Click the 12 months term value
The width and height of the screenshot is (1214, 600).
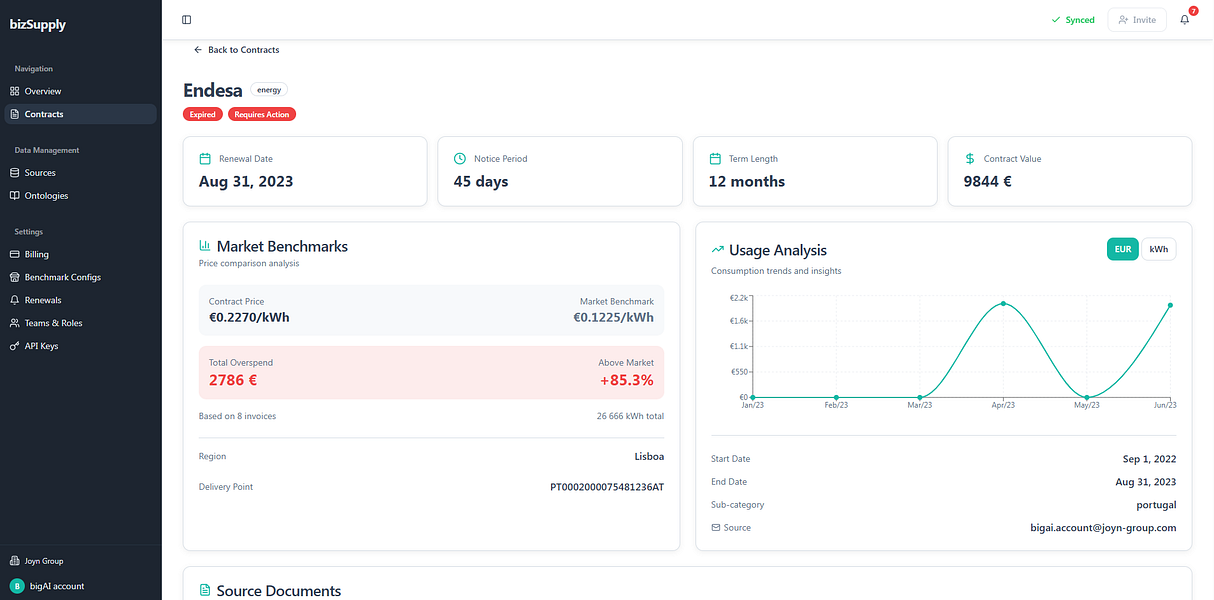[747, 182]
